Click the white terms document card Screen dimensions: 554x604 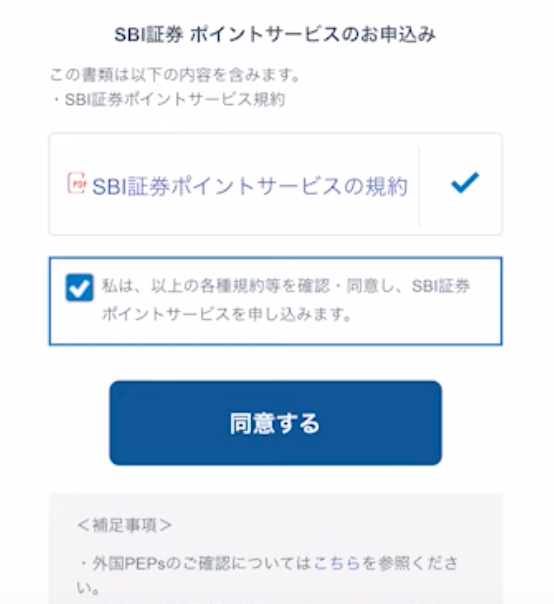pos(275,184)
